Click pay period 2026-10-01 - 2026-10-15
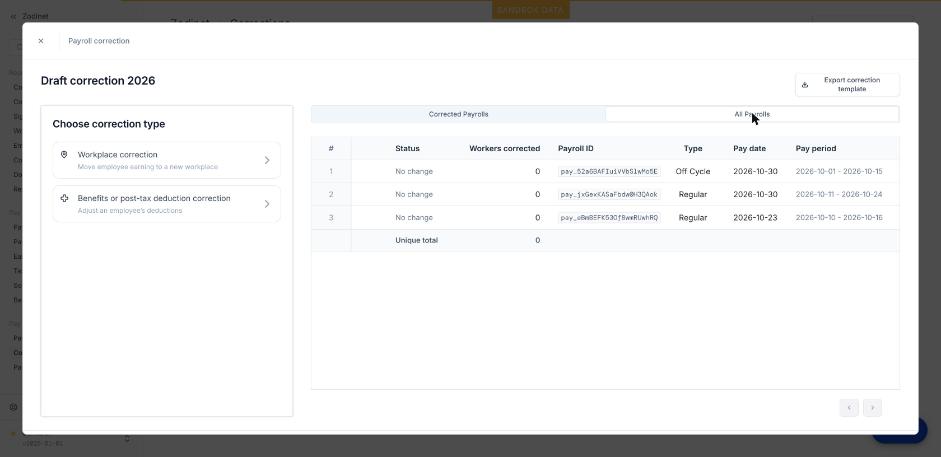Image resolution: width=941 pixels, height=457 pixels. click(x=839, y=172)
